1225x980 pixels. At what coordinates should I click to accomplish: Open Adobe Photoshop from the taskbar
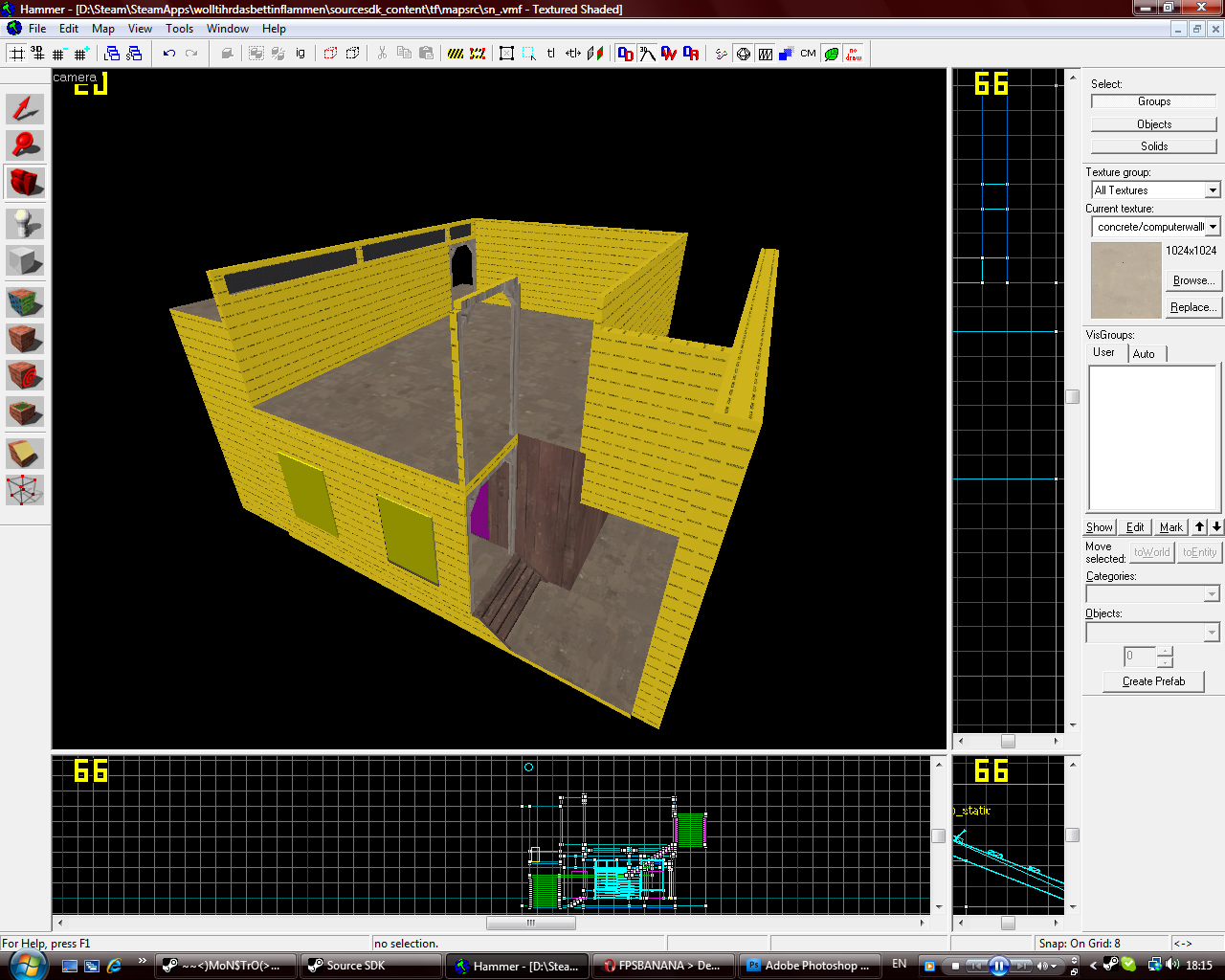point(807,966)
